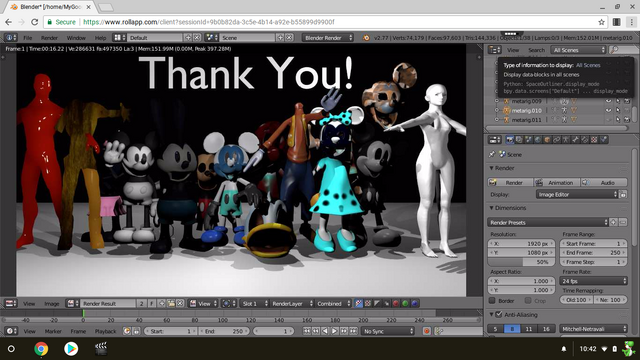Open the Play Store icon on shelf
Screen dimensions: 640x360
[x=71, y=349]
